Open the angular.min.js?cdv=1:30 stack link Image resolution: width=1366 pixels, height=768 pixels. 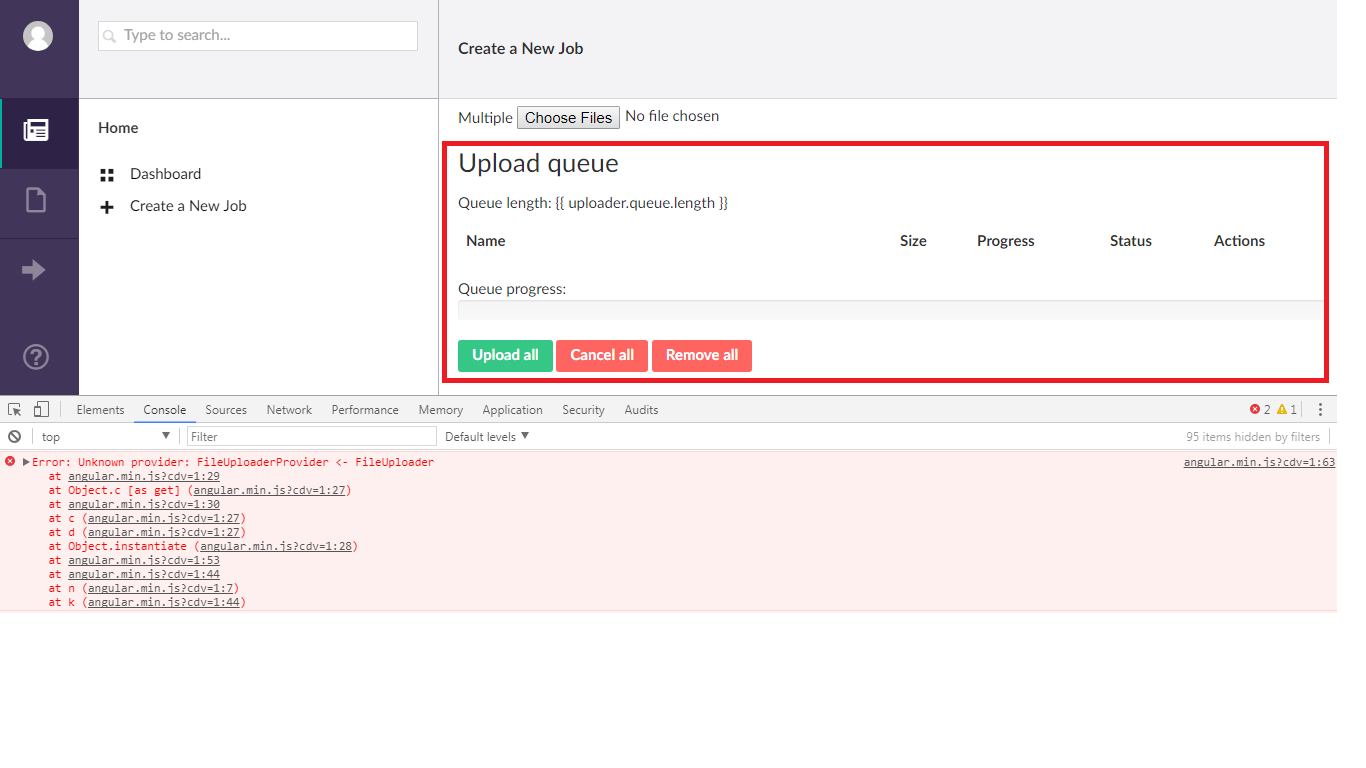pos(144,504)
